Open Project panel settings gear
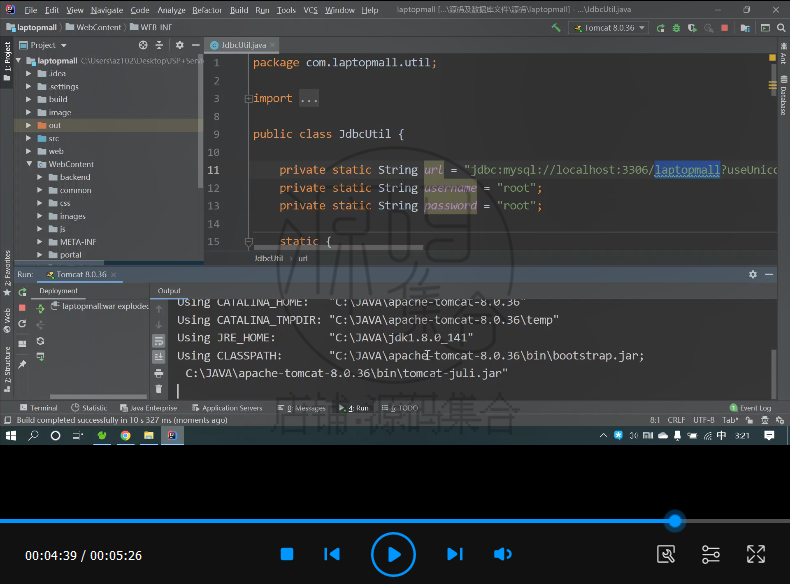 click(x=179, y=45)
